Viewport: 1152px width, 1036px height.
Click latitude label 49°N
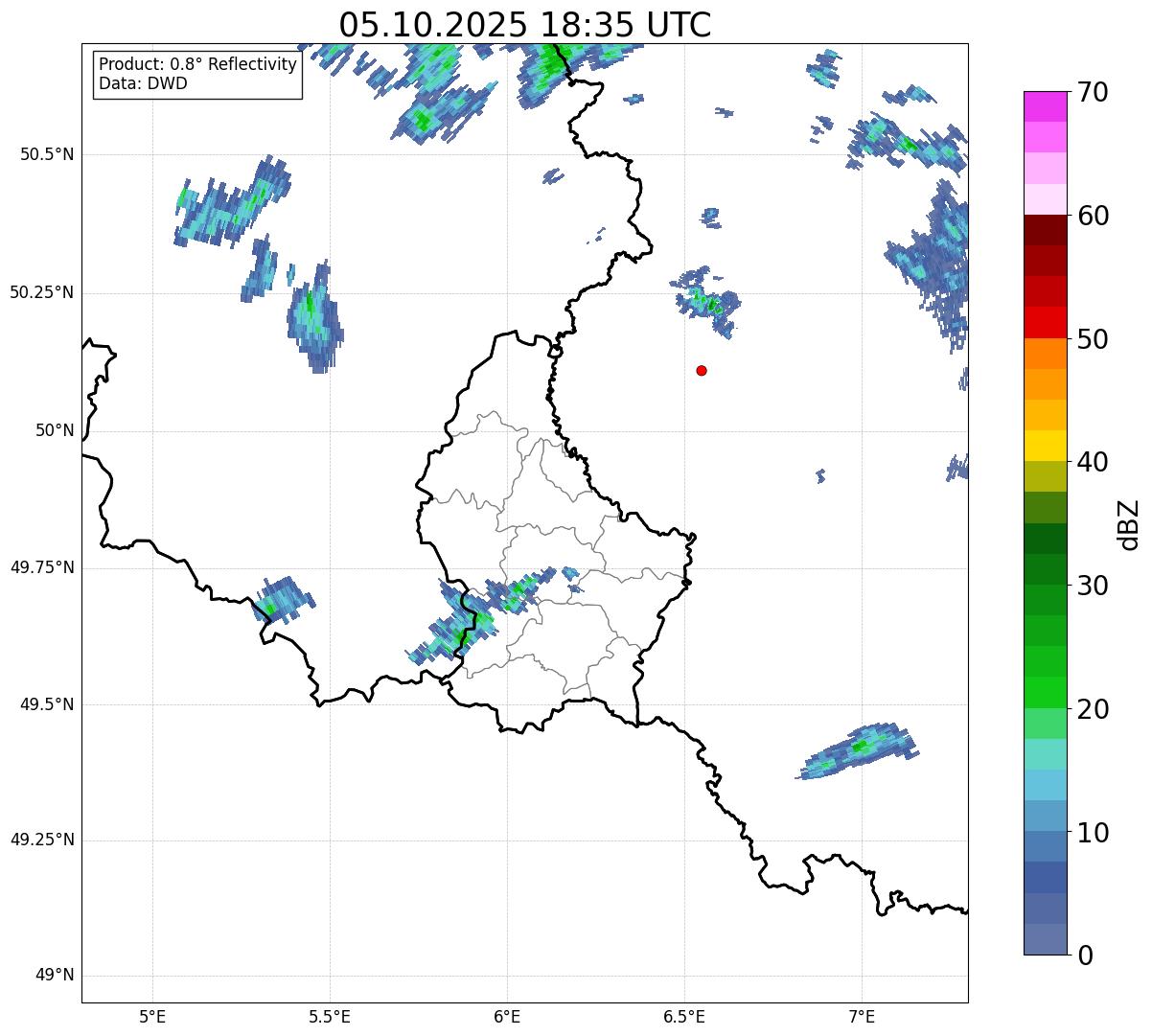[x=55, y=976]
